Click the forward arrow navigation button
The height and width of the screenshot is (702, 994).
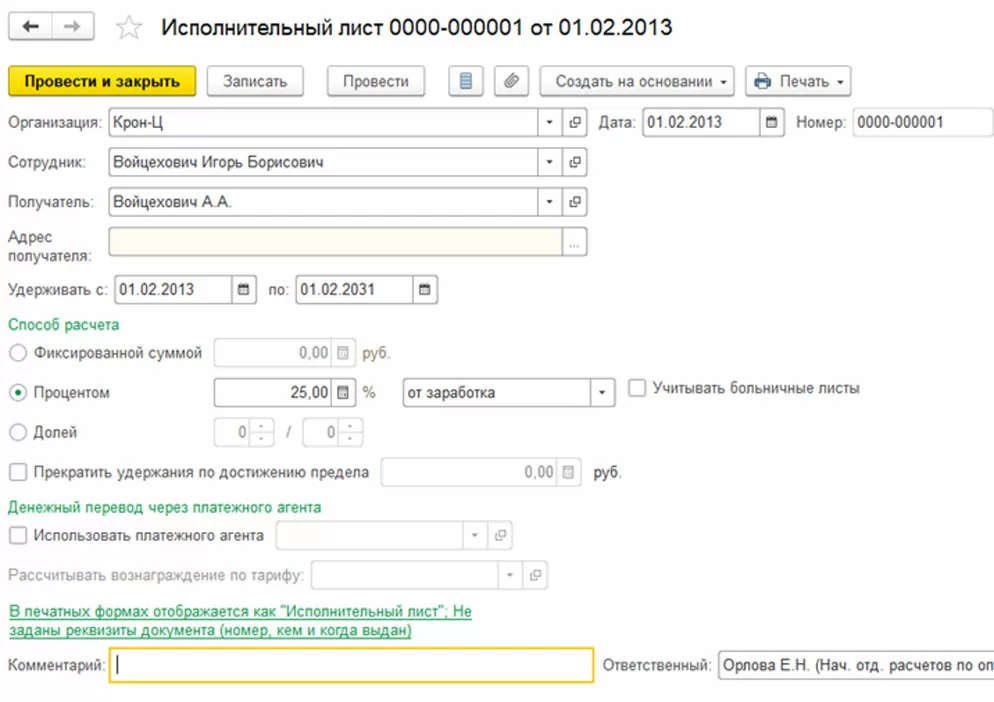72,27
